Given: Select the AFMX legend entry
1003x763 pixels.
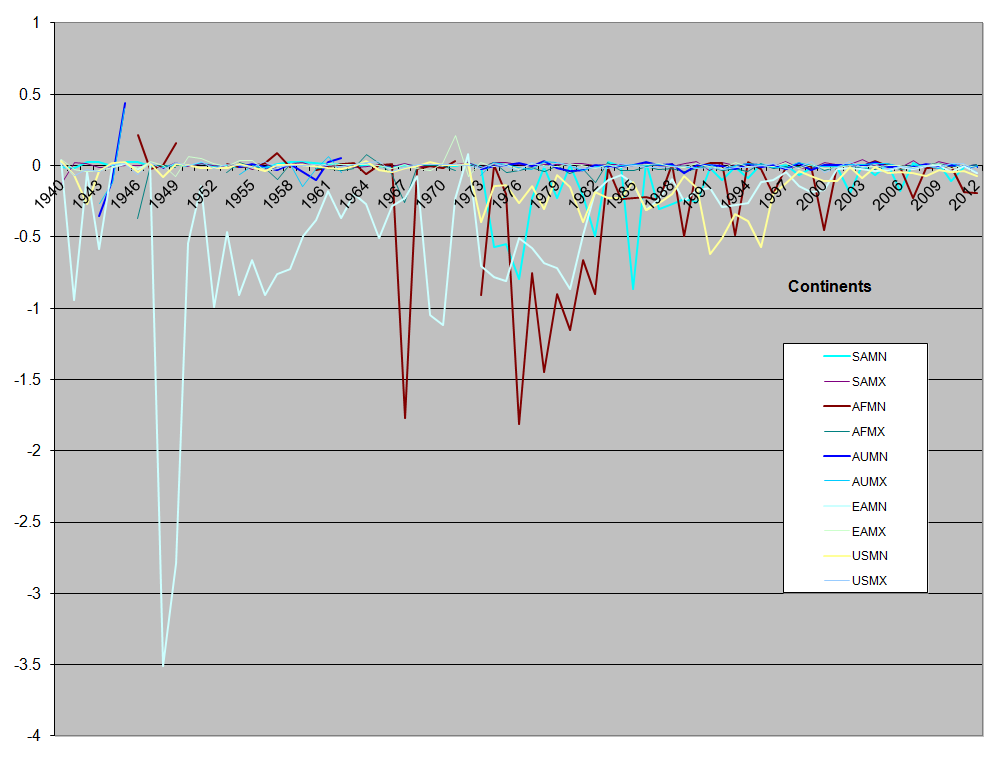Looking at the screenshot, I should (x=868, y=432).
